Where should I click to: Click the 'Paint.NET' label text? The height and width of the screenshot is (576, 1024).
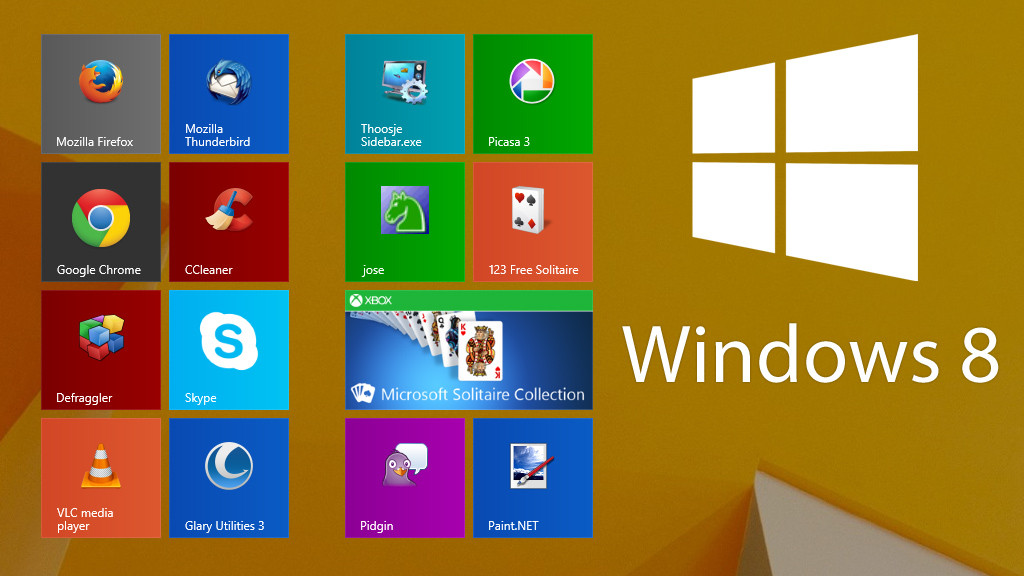coord(513,526)
